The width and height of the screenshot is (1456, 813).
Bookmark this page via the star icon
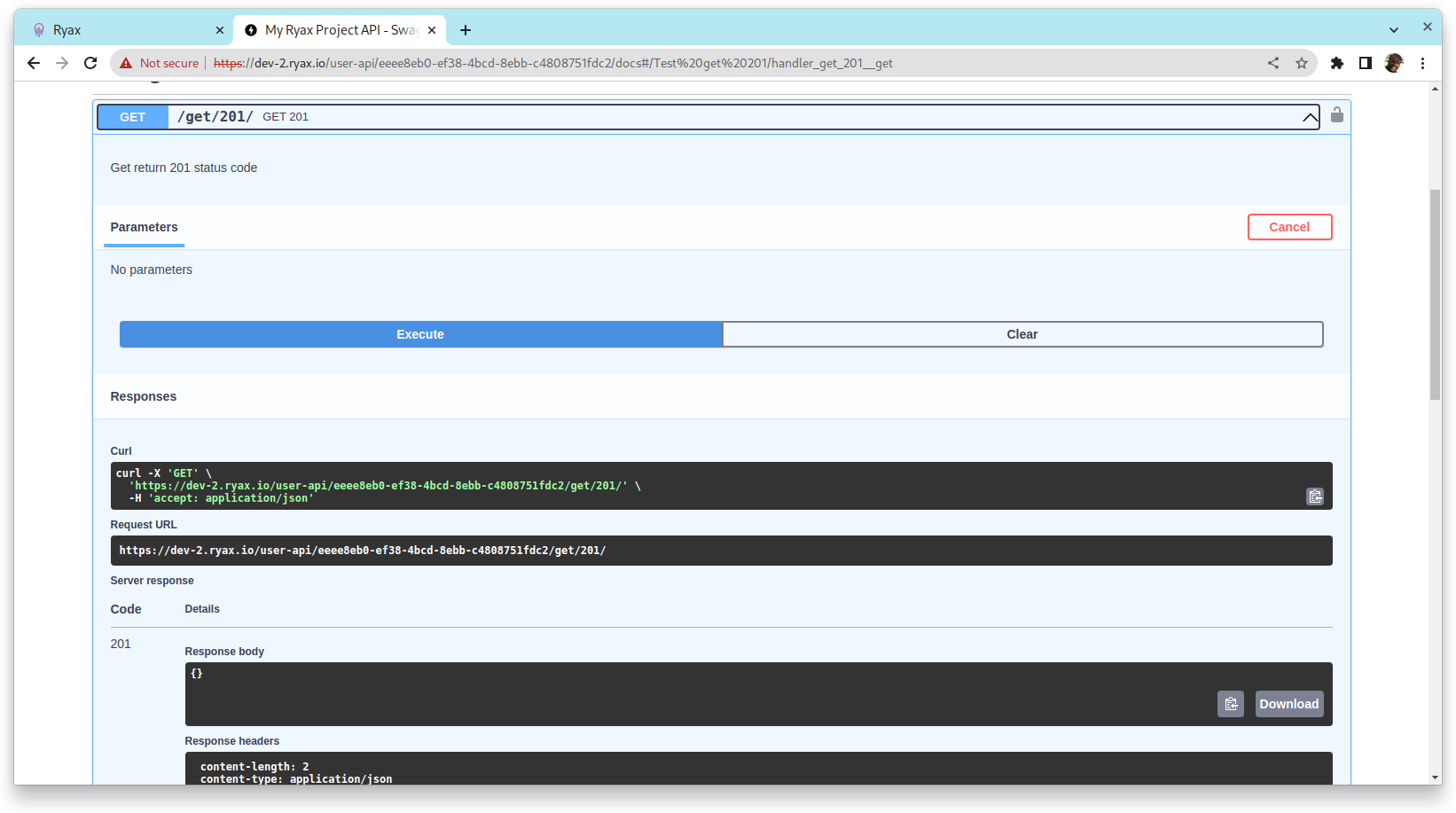[x=1302, y=63]
